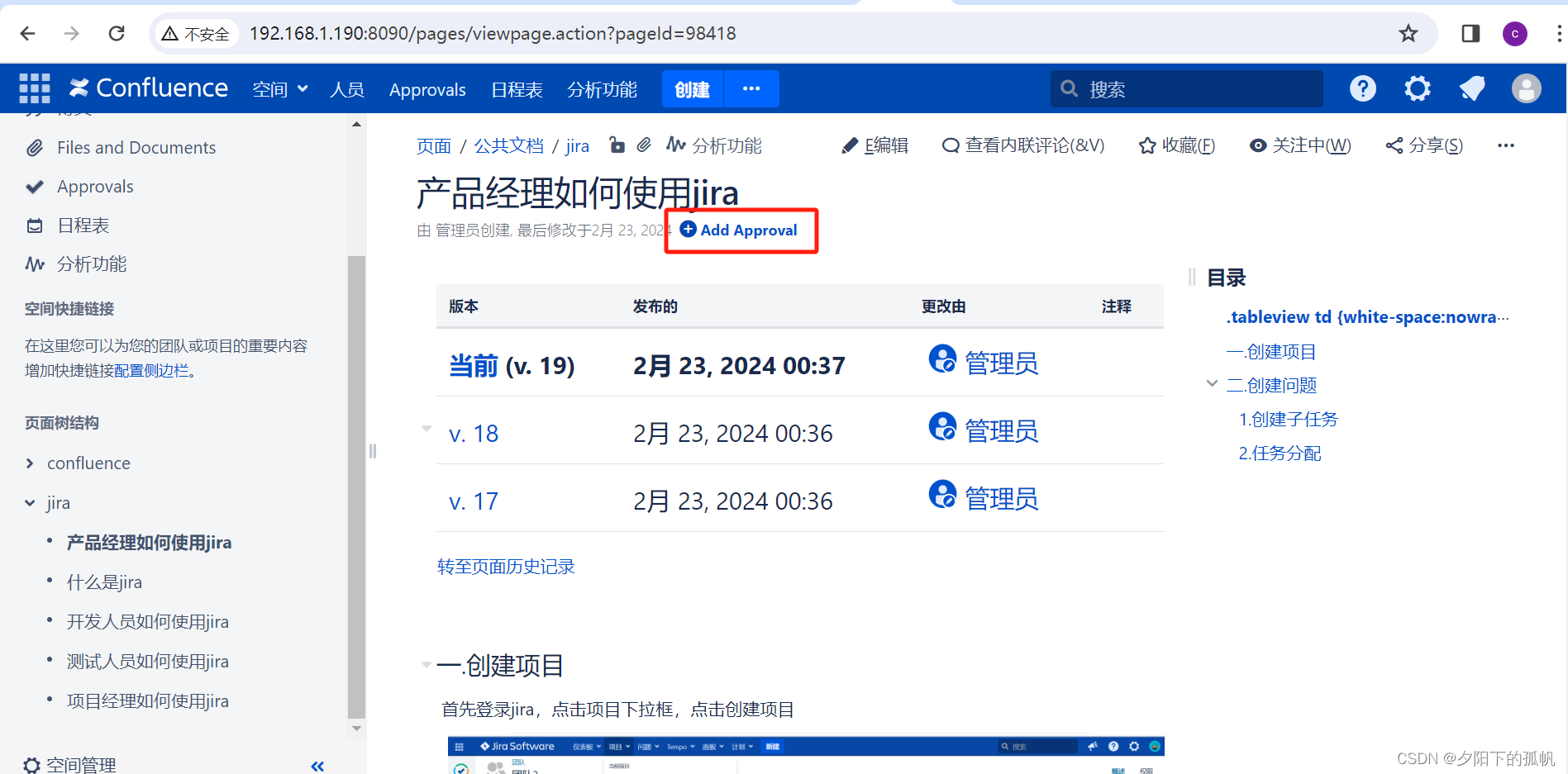Open the help question mark icon
The height and width of the screenshot is (774, 1568).
tap(1363, 88)
